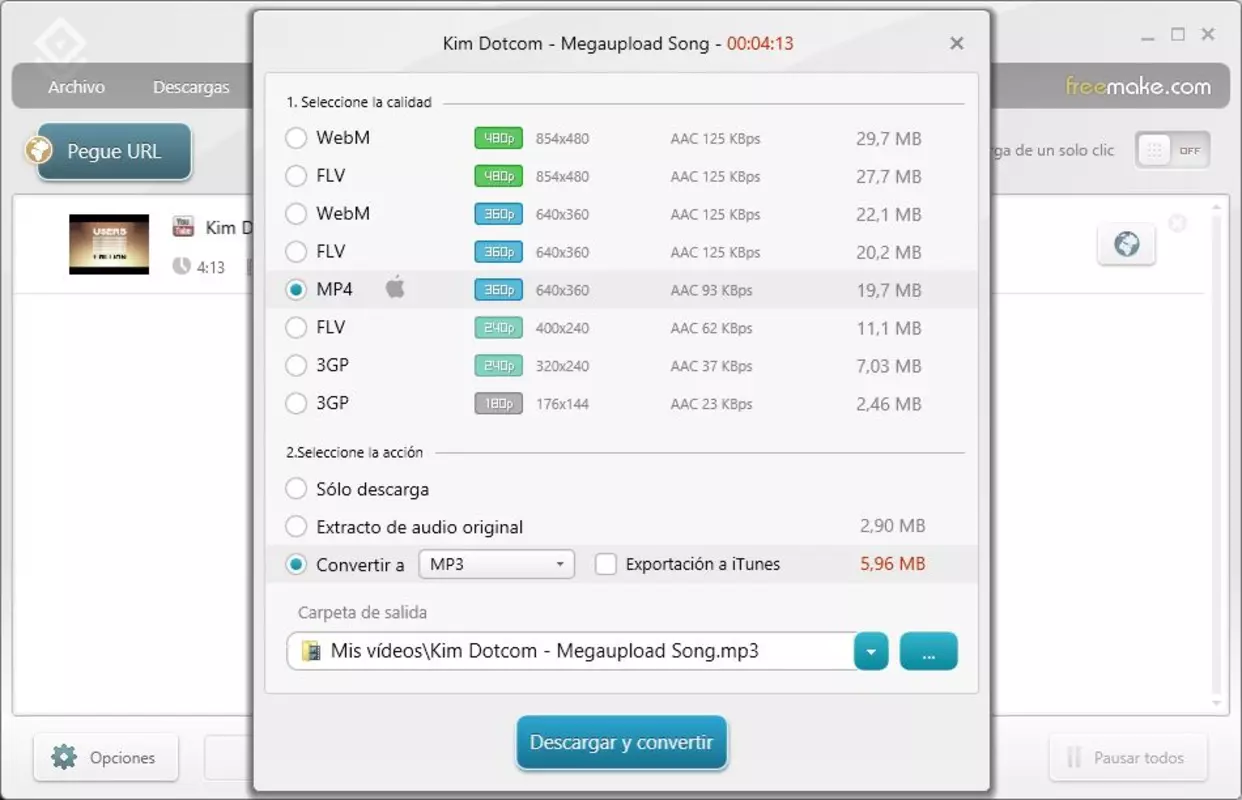This screenshot has height=800, width=1242.
Task: Click the Apple icon on the MP4 row
Action: (x=395, y=289)
